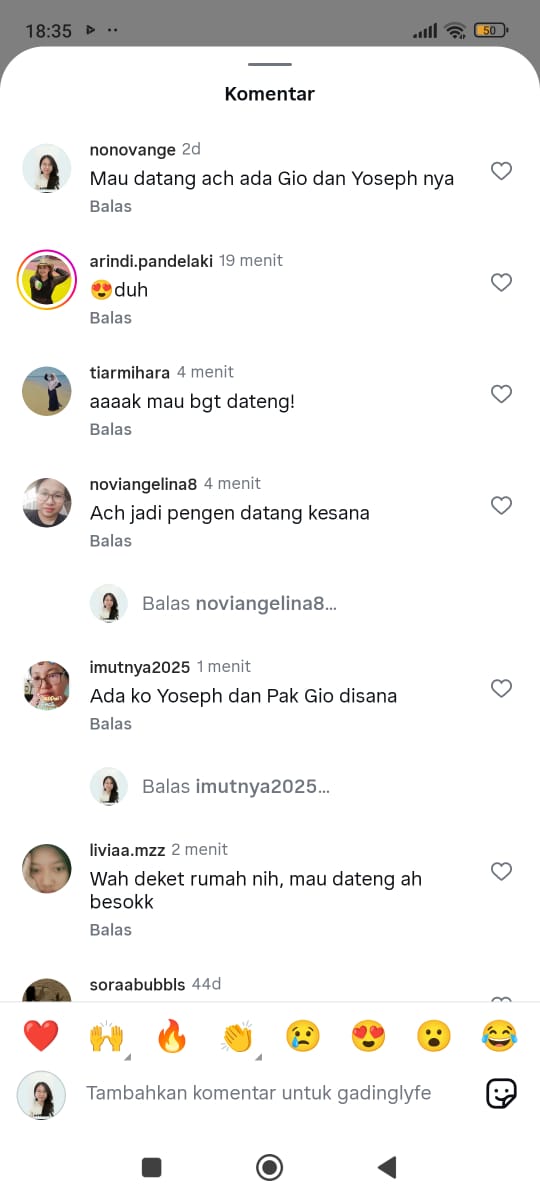The width and height of the screenshot is (540, 1200).
Task: Tap the Android back navigation button
Action: (387, 1167)
